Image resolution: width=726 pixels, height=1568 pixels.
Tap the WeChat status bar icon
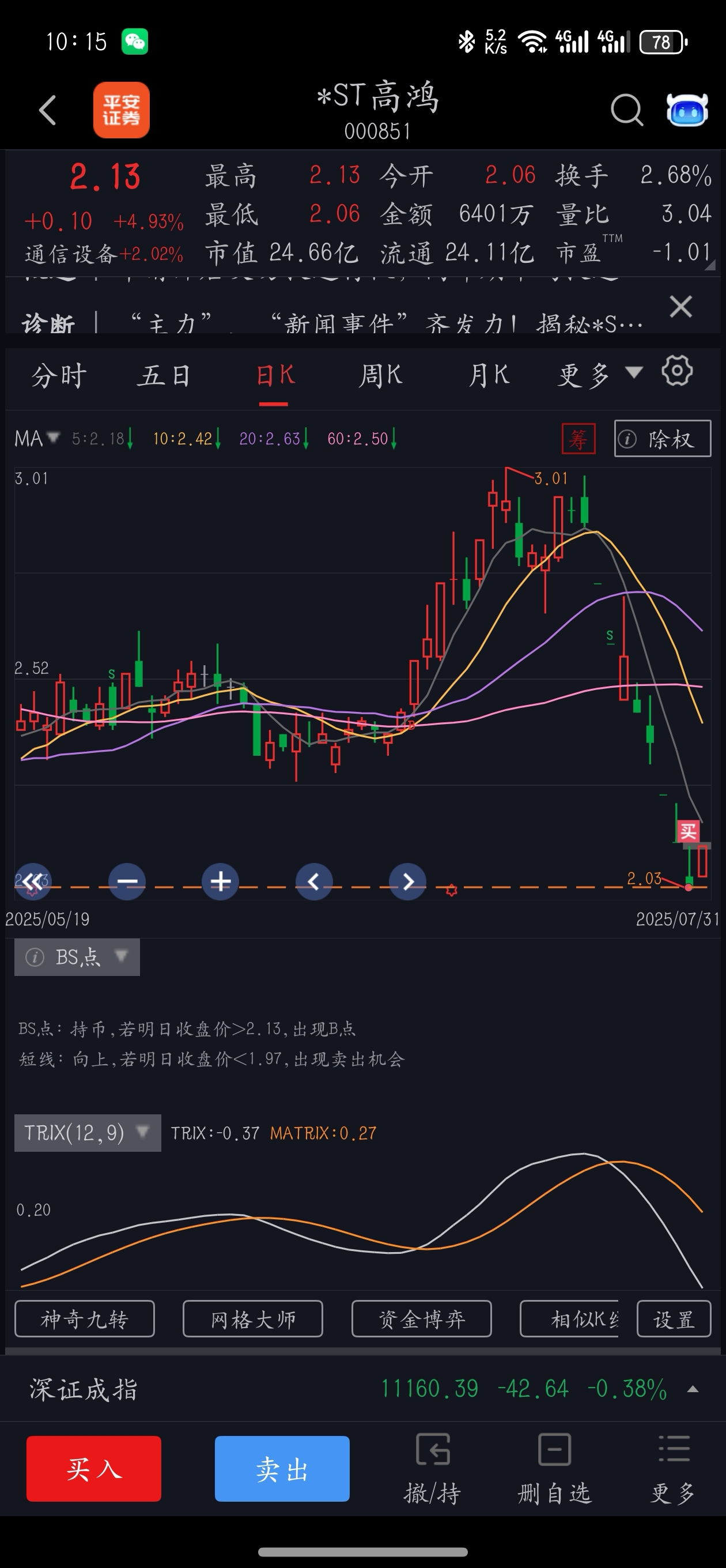coord(134,42)
